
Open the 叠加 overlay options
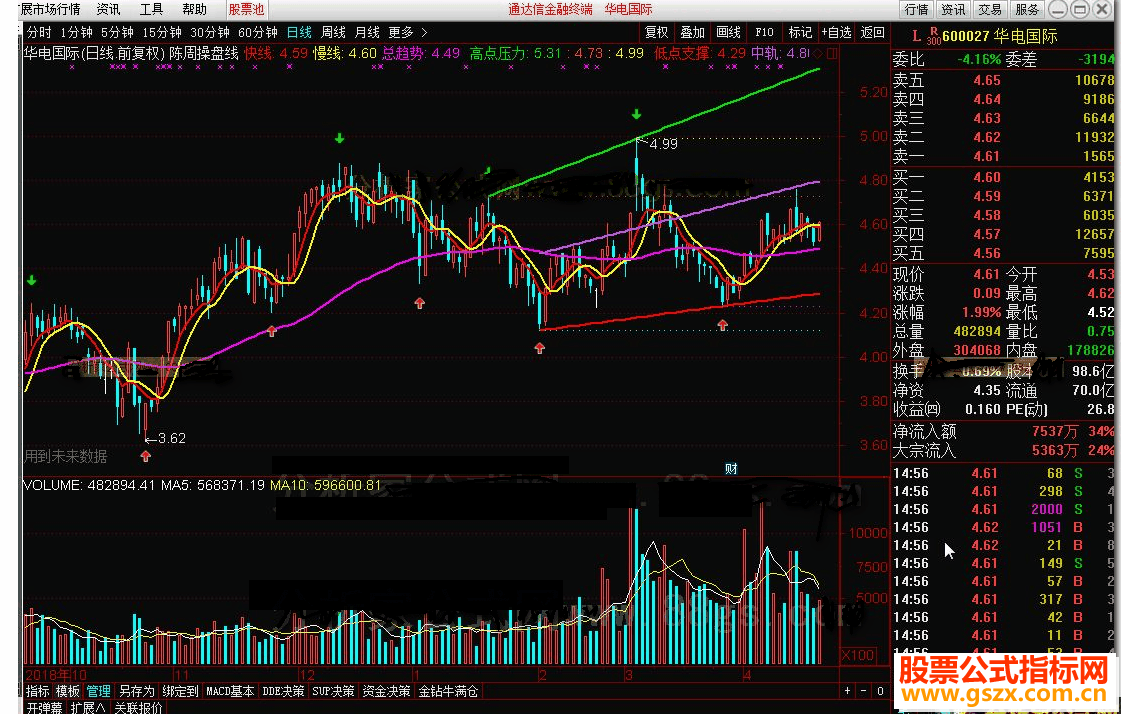[x=692, y=32]
